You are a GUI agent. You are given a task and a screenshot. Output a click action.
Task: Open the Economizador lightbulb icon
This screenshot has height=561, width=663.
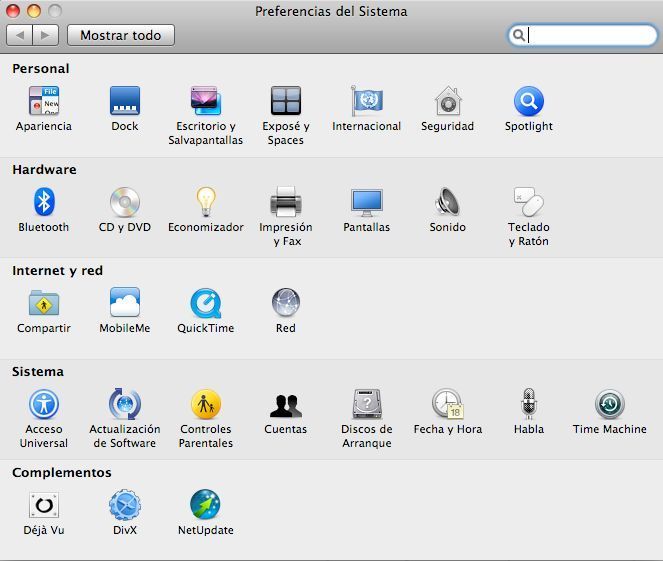(206, 202)
